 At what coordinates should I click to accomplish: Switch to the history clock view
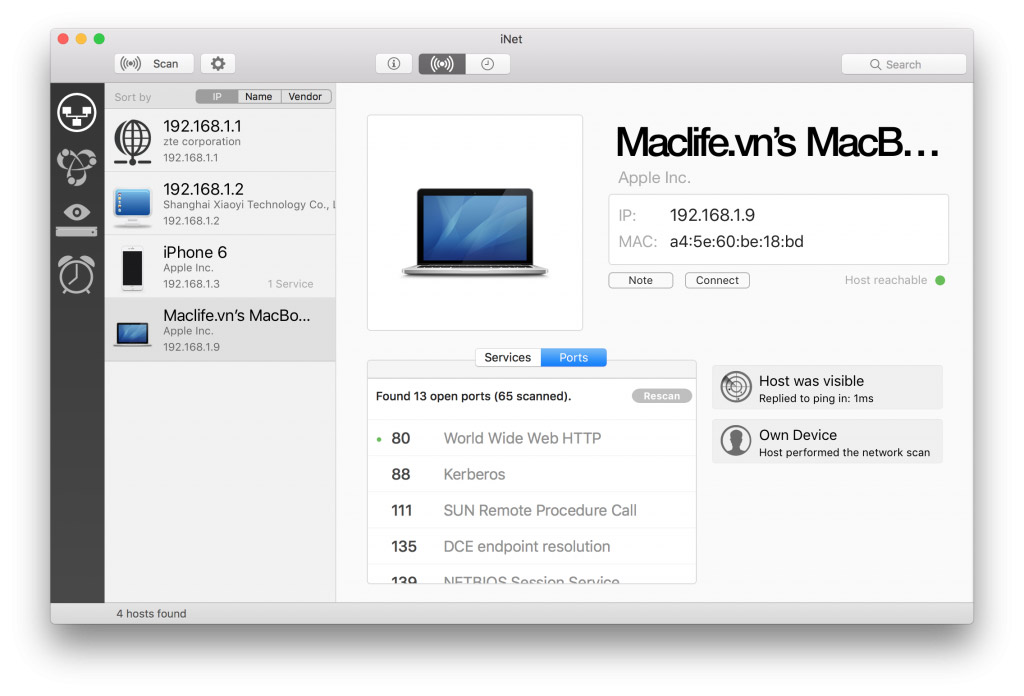487,63
